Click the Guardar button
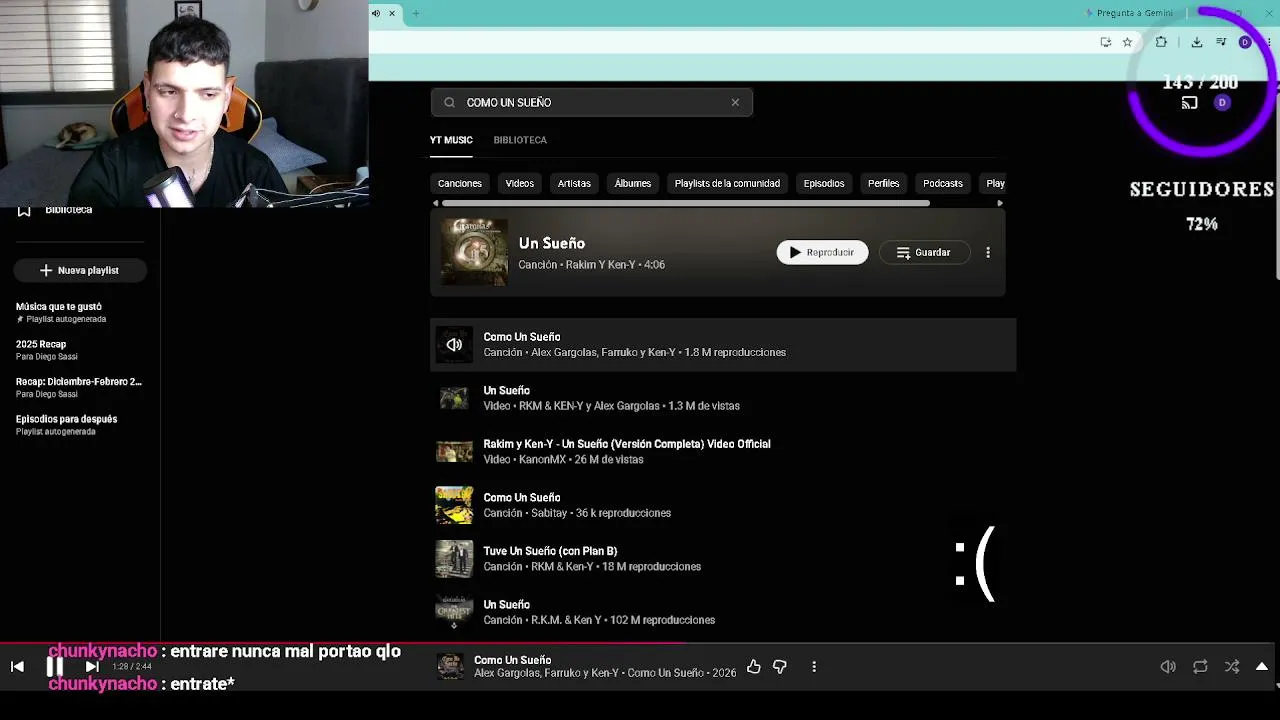The width and height of the screenshot is (1280, 720). tap(924, 252)
